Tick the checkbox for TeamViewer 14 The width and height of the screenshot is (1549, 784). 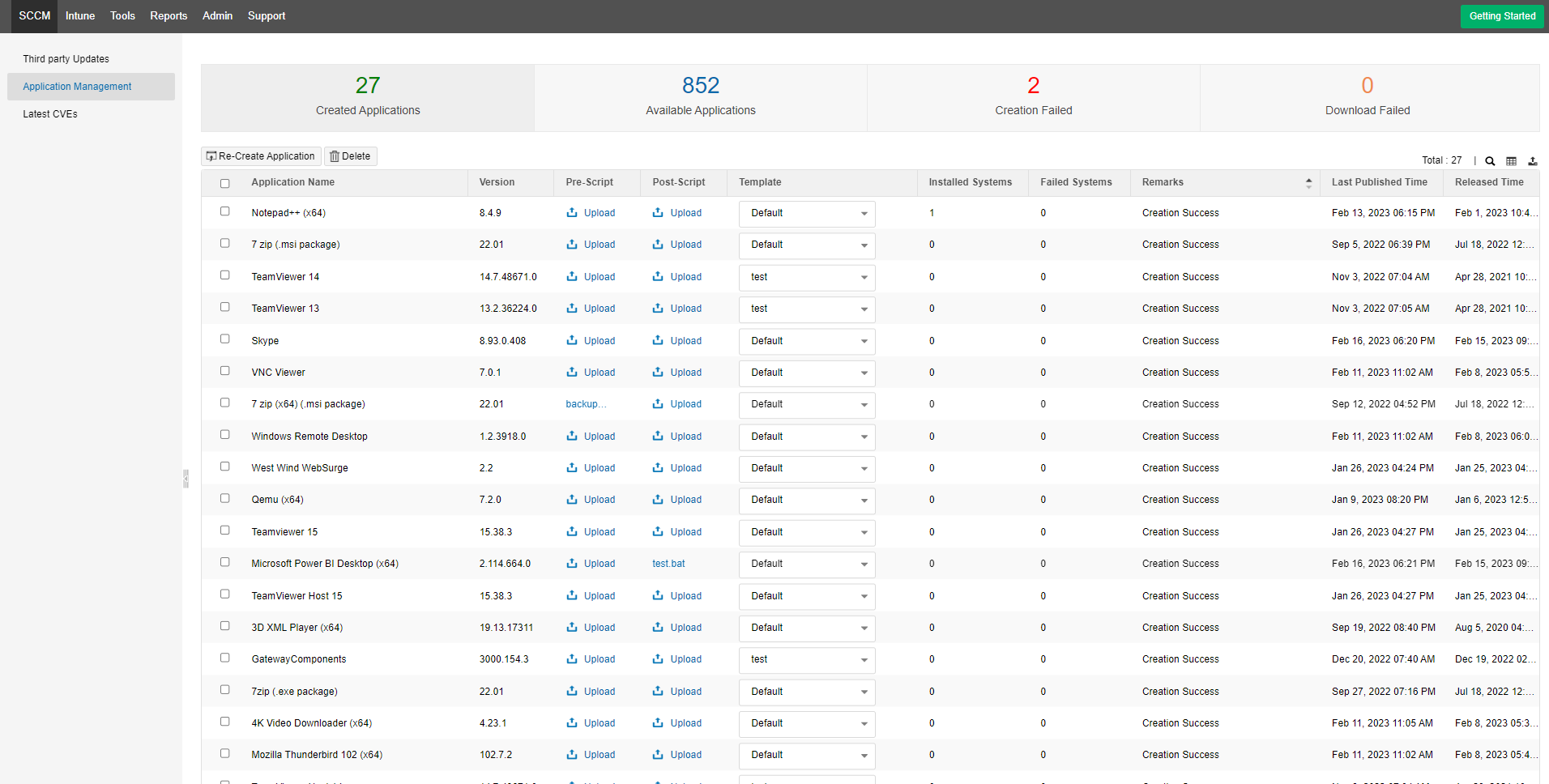(224, 275)
